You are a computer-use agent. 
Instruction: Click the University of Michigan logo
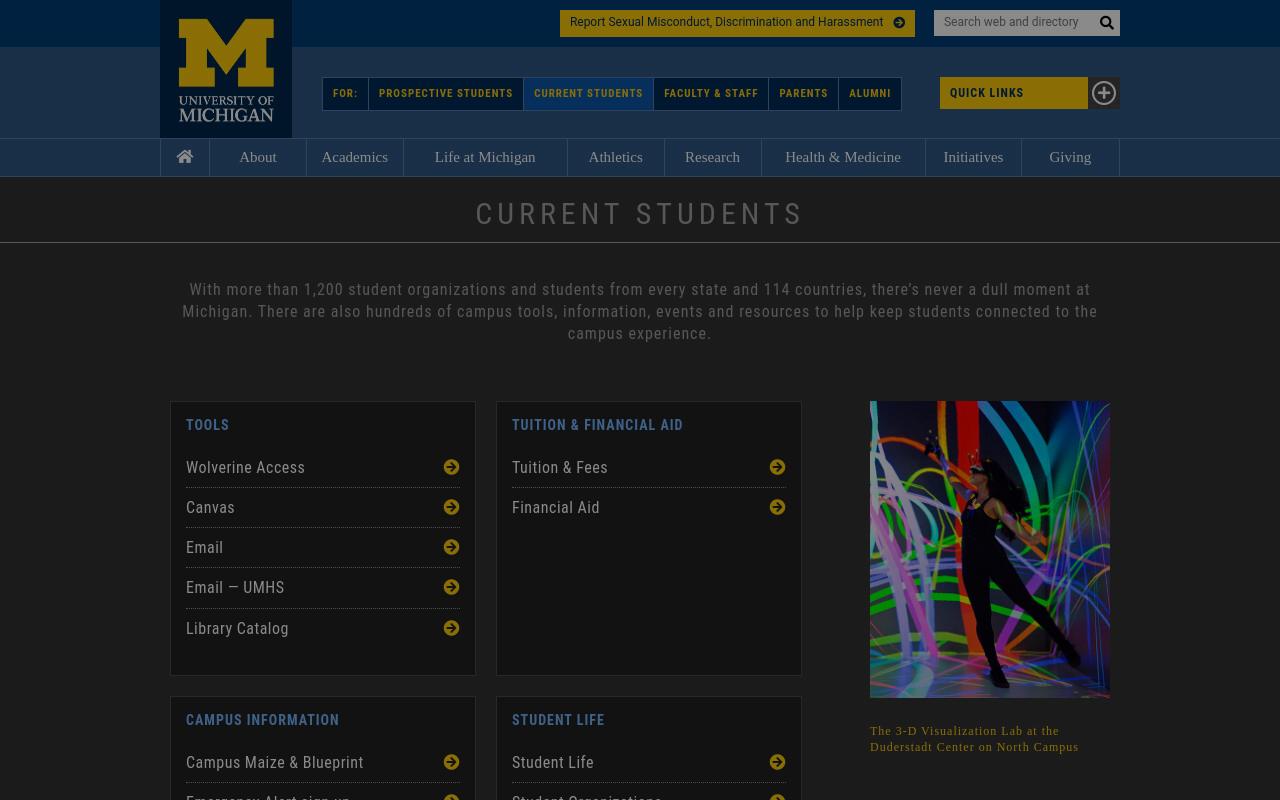pos(226,69)
